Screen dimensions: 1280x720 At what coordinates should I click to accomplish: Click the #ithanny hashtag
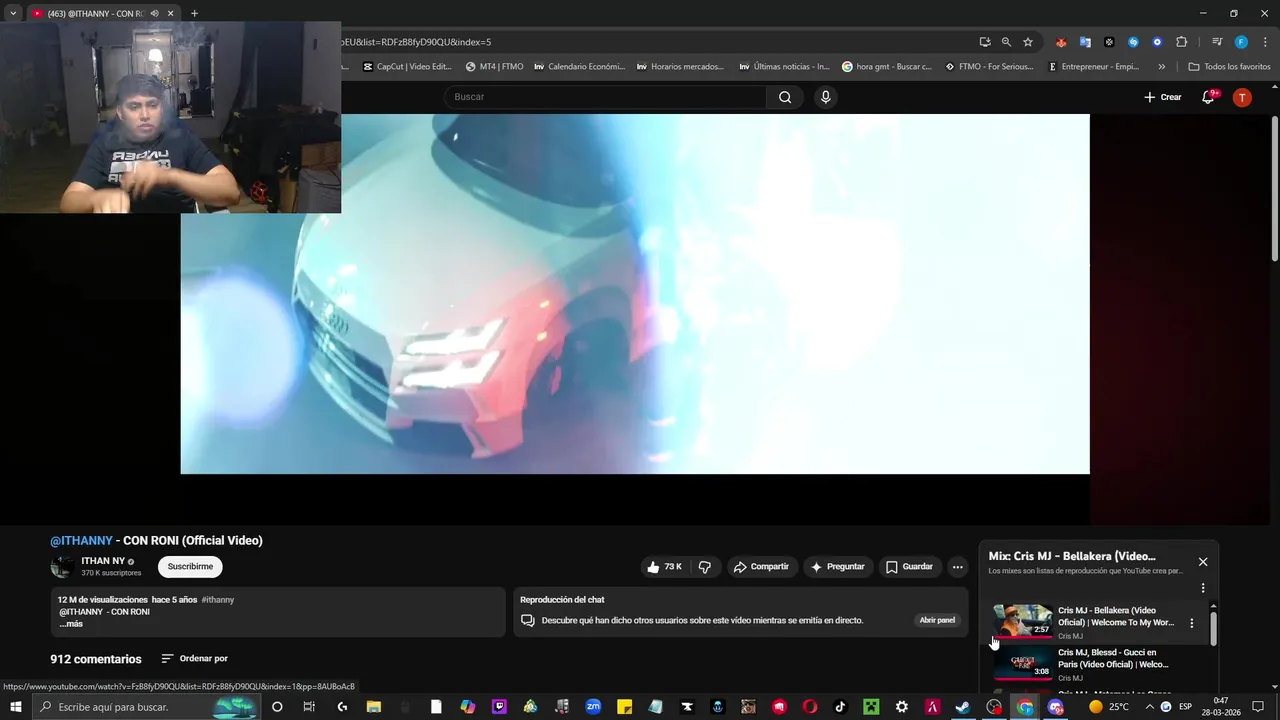pos(217,600)
